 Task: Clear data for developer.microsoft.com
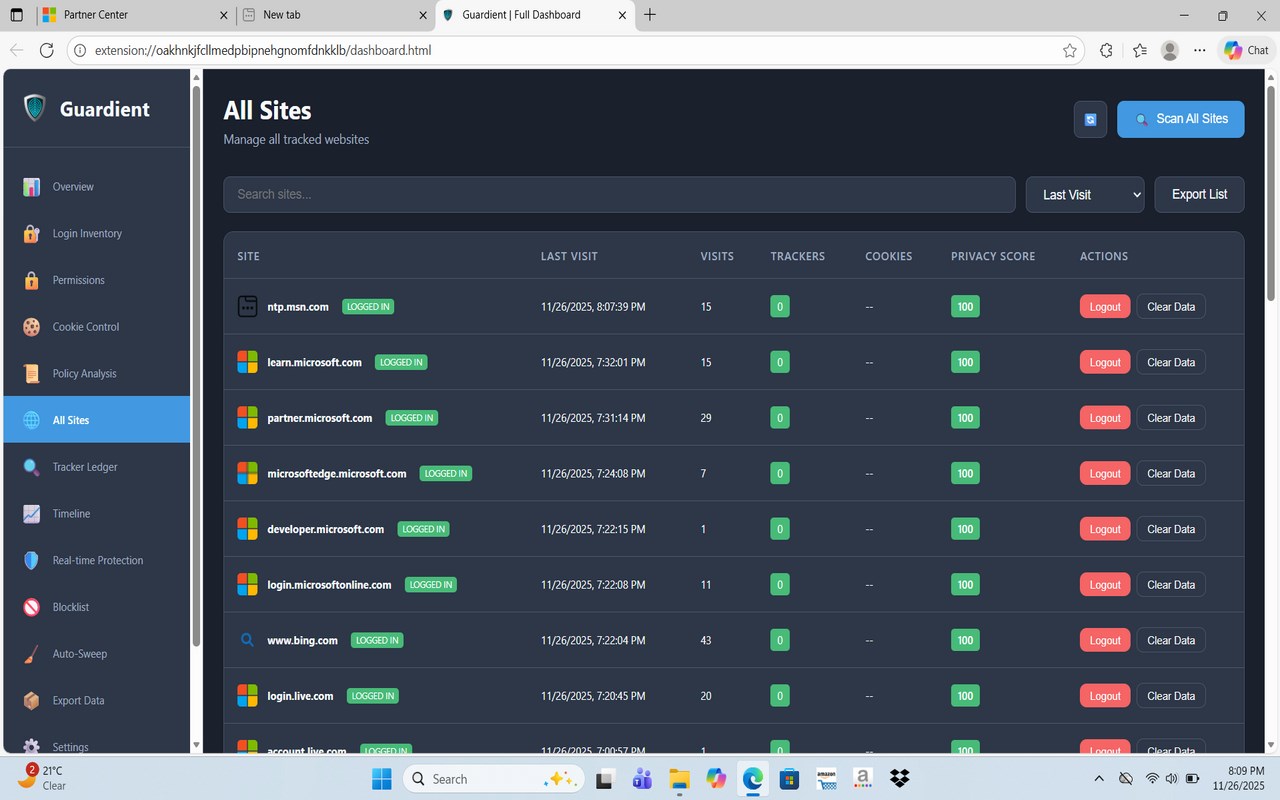(x=1171, y=529)
